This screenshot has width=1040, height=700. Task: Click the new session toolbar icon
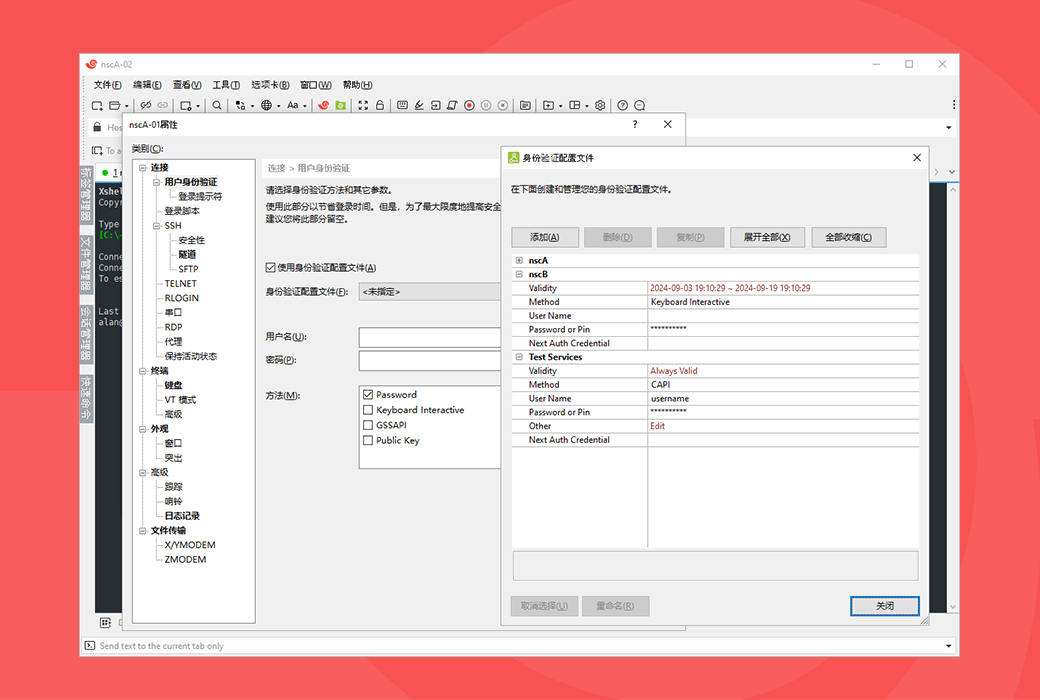click(x=97, y=105)
